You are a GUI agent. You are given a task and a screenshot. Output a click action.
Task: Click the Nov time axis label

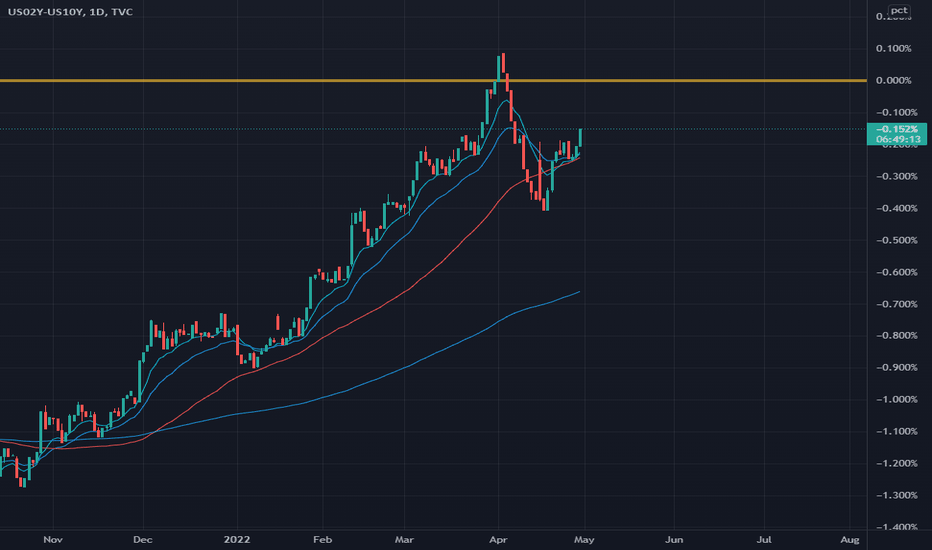tap(53, 539)
